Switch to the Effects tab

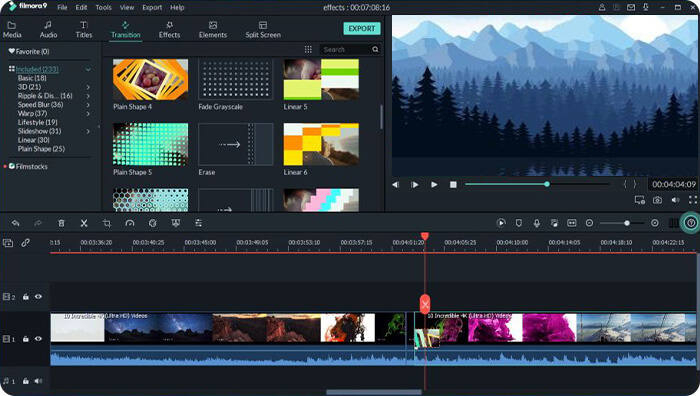tap(169, 29)
